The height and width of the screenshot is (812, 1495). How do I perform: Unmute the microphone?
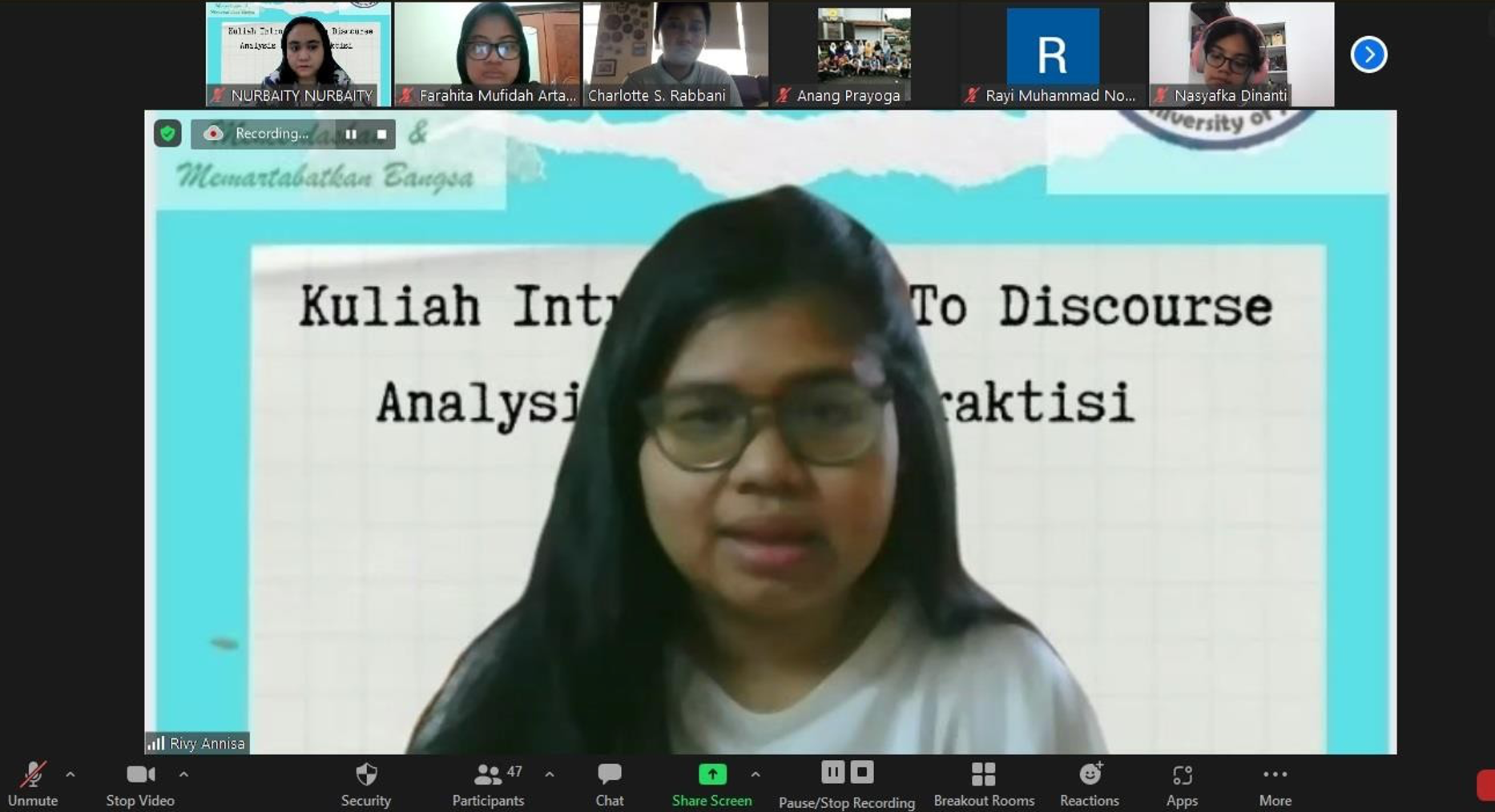point(33,784)
